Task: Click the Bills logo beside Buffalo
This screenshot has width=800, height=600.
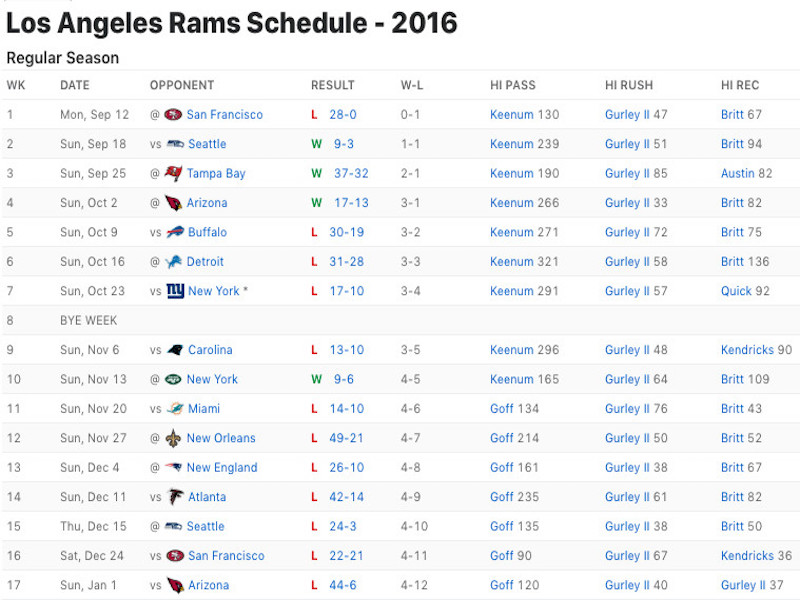Action: 176,232
